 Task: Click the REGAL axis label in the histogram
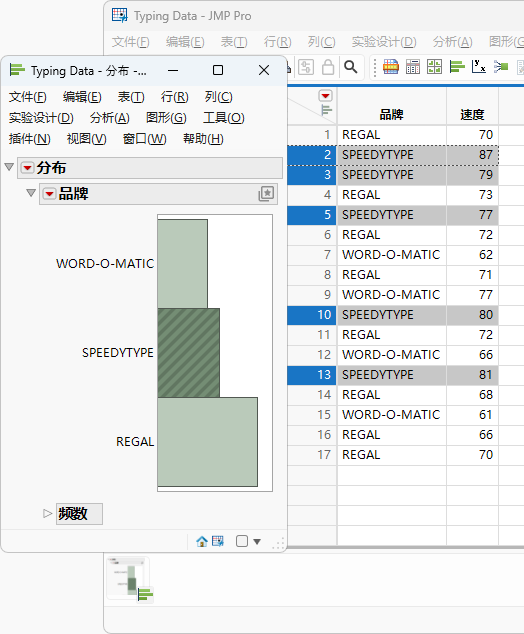click(x=135, y=442)
